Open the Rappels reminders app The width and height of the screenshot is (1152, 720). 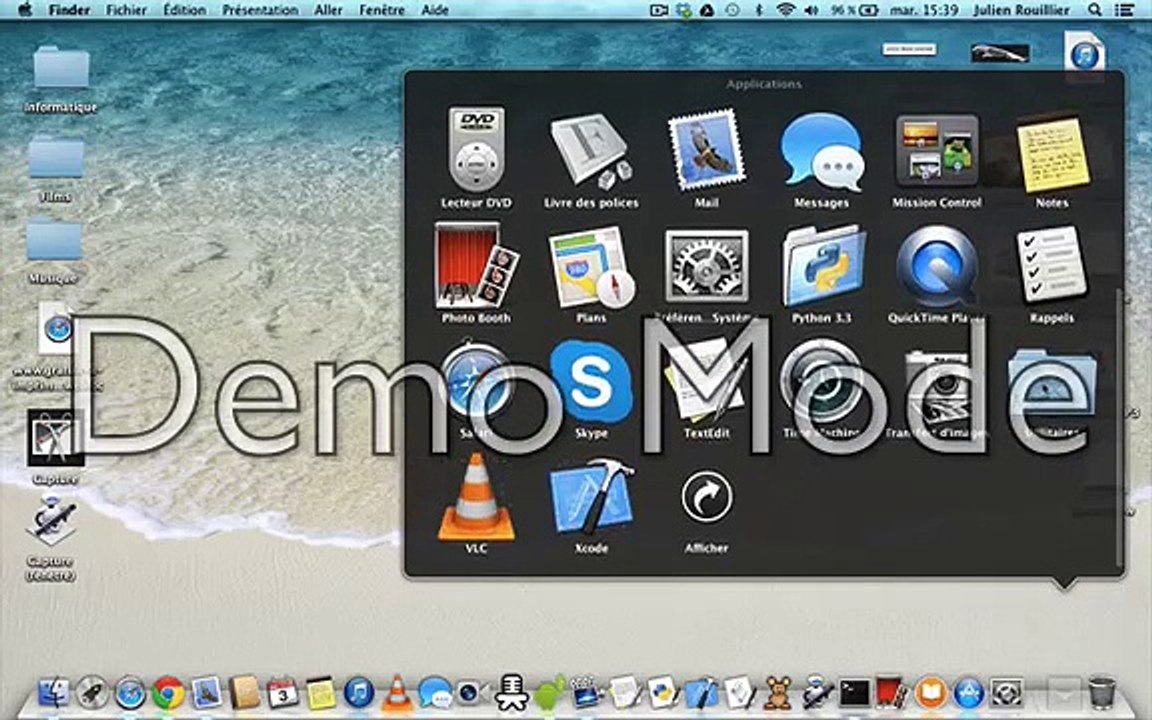coord(1052,264)
